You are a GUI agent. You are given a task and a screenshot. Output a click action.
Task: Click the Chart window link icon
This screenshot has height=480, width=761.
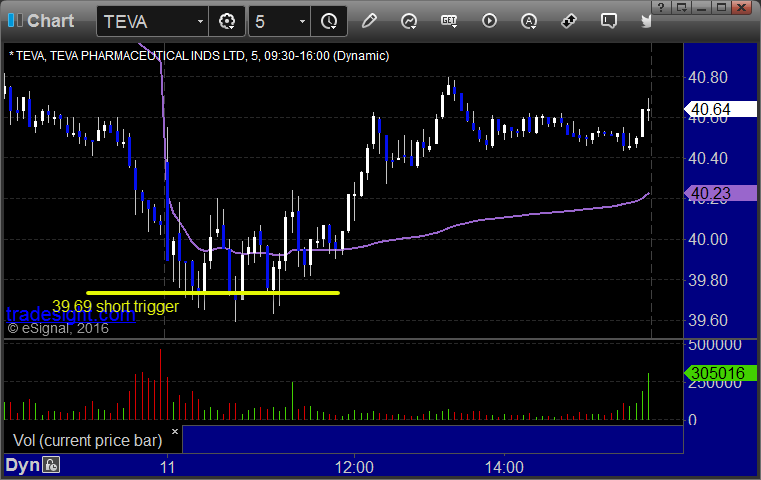tap(15, 20)
